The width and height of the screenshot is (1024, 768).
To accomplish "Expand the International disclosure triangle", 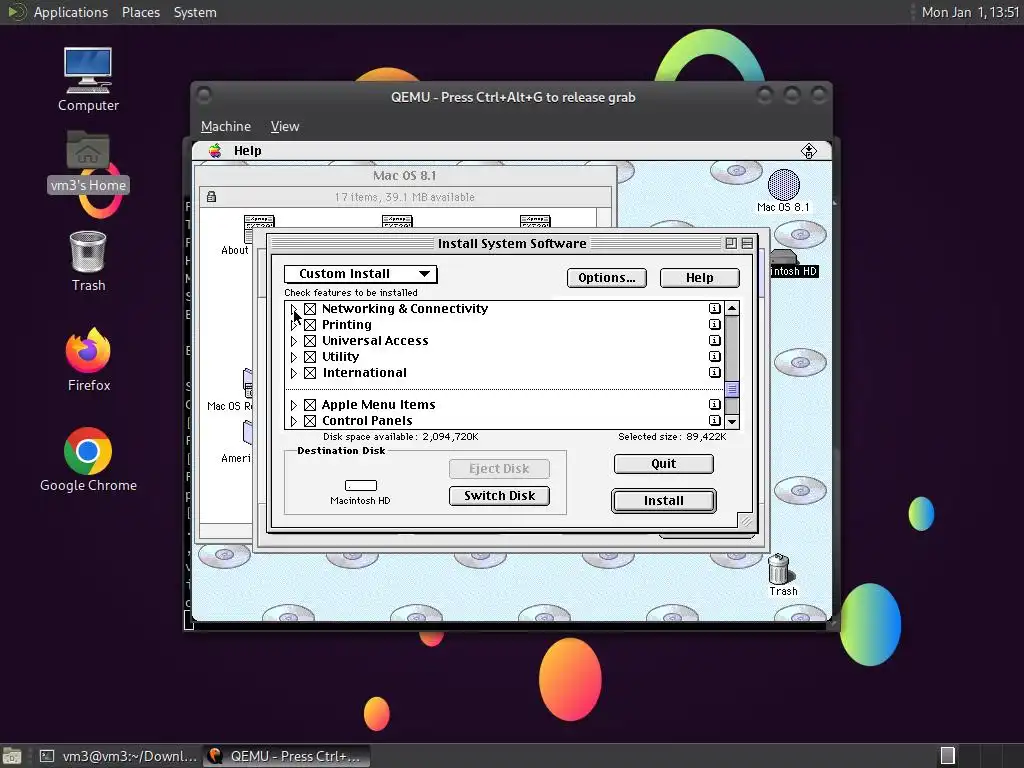I will click(x=293, y=373).
